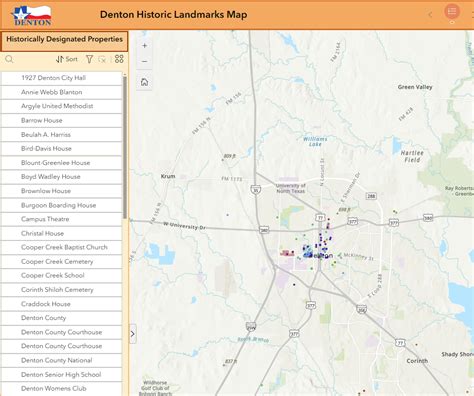Select Craddock House entry
Screen dimensions: 474x396
pos(61,304)
